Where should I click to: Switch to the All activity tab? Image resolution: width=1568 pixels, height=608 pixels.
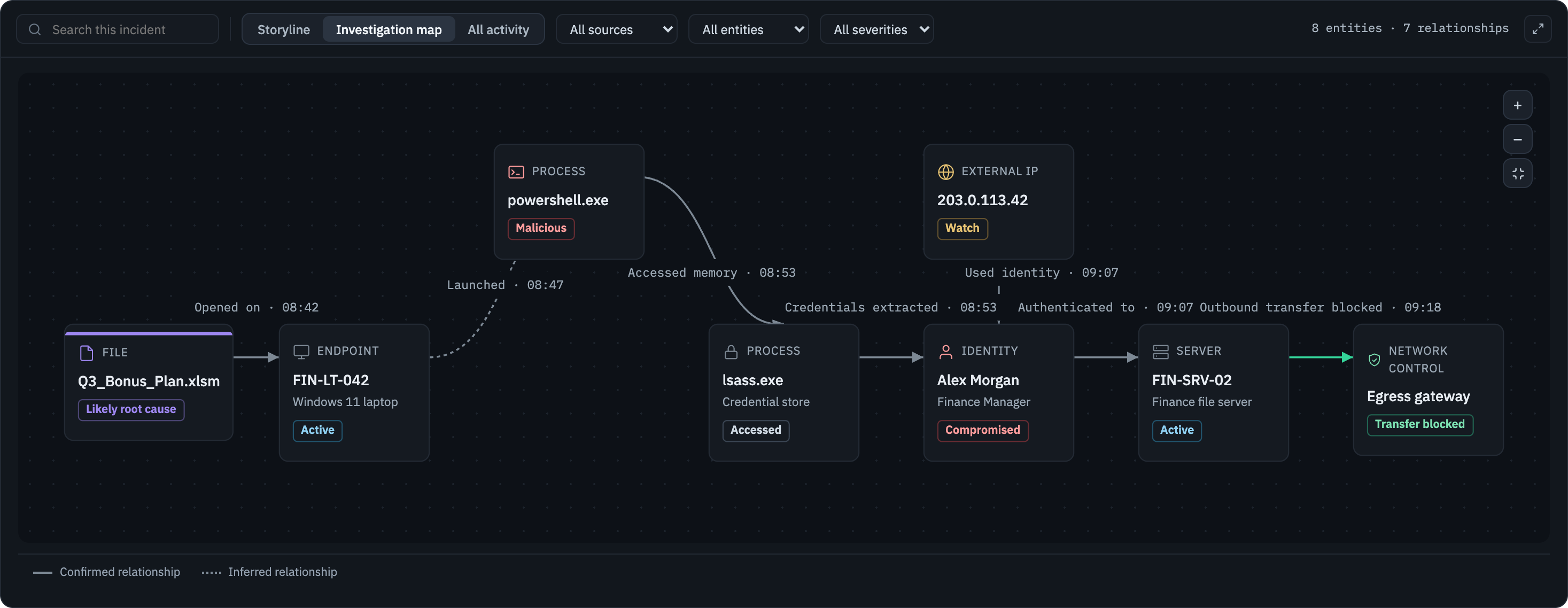[x=498, y=29]
